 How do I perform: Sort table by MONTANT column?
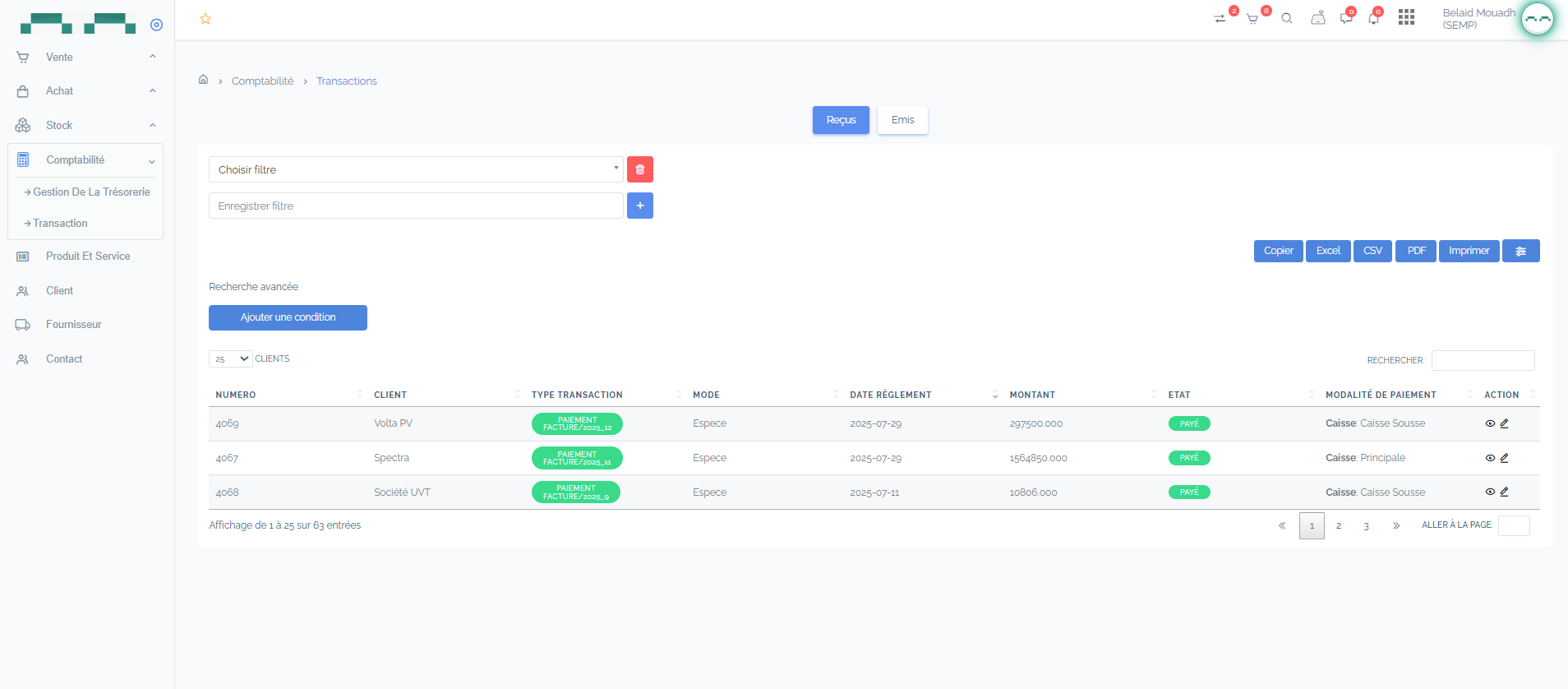pyautogui.click(x=1081, y=395)
